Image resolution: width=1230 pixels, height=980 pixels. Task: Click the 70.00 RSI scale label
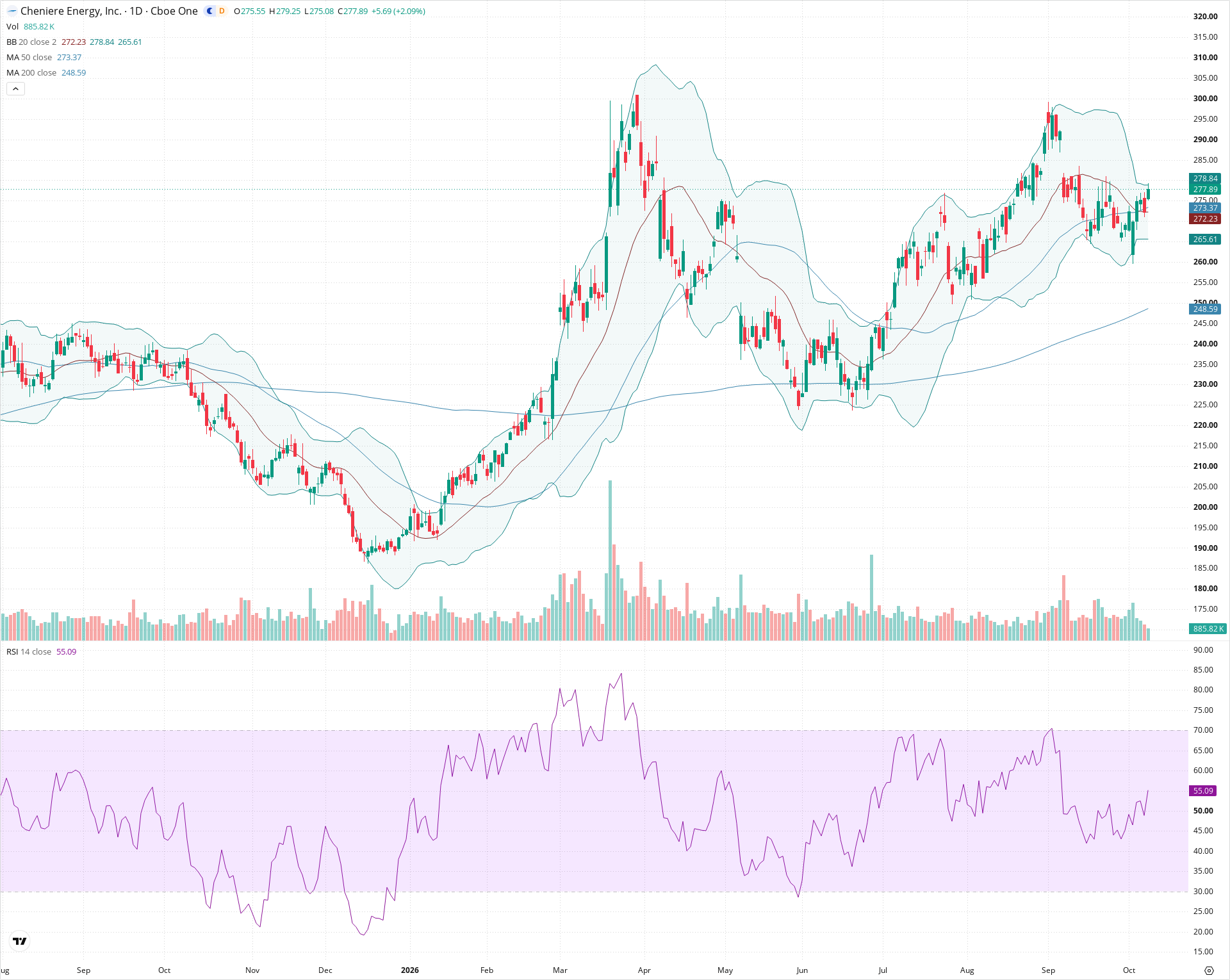(x=1203, y=730)
